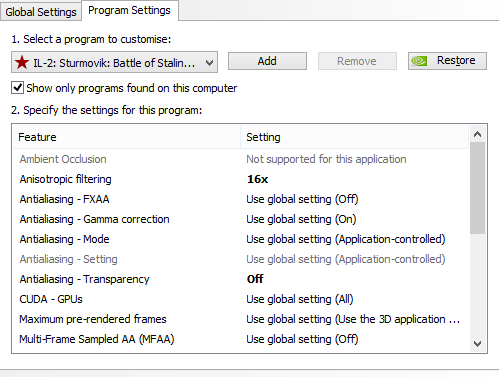Click the red star program icon
Screen dimensions: 499x377
(22, 62)
